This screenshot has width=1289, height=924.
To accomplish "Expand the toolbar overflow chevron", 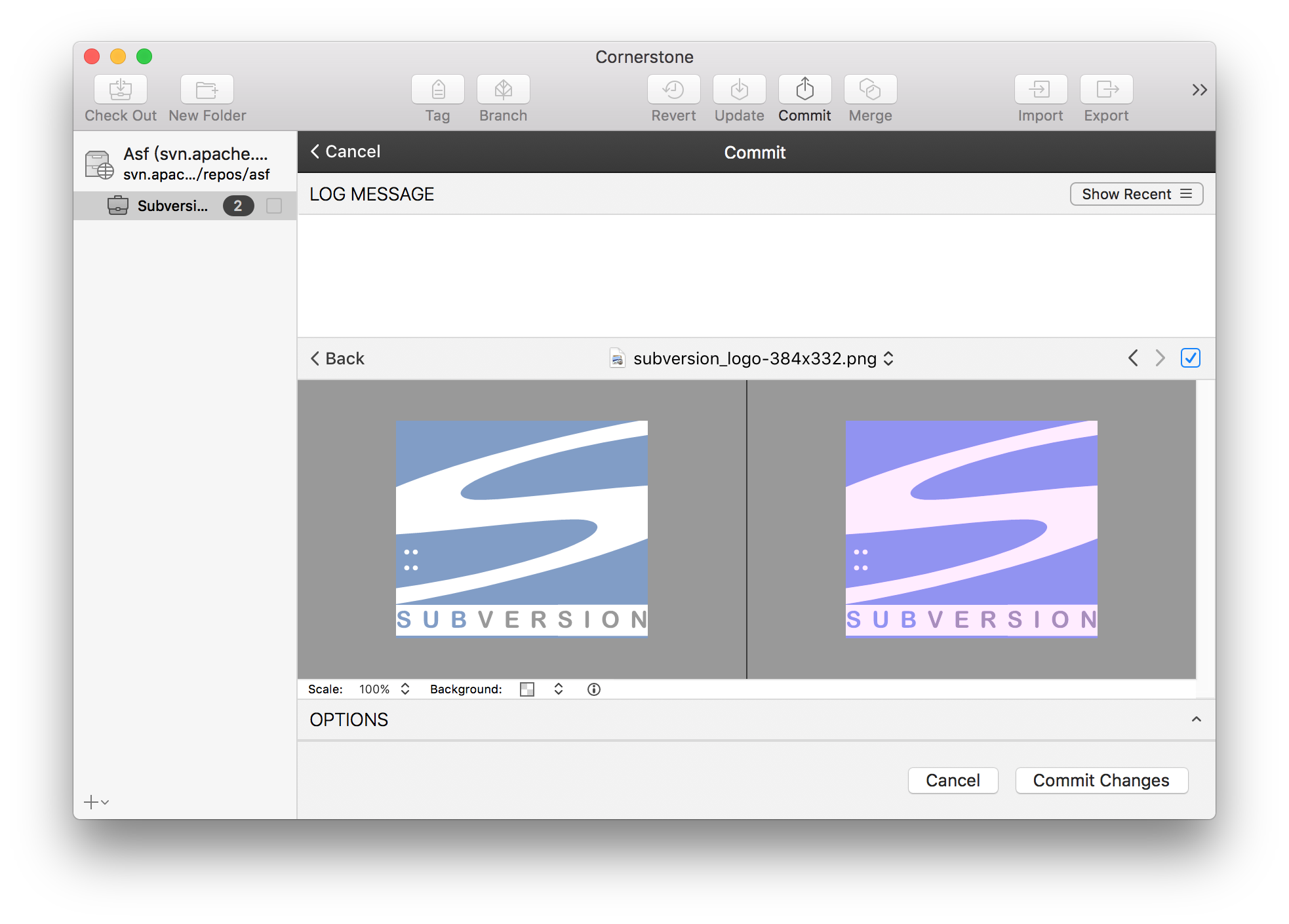I will 1199,90.
